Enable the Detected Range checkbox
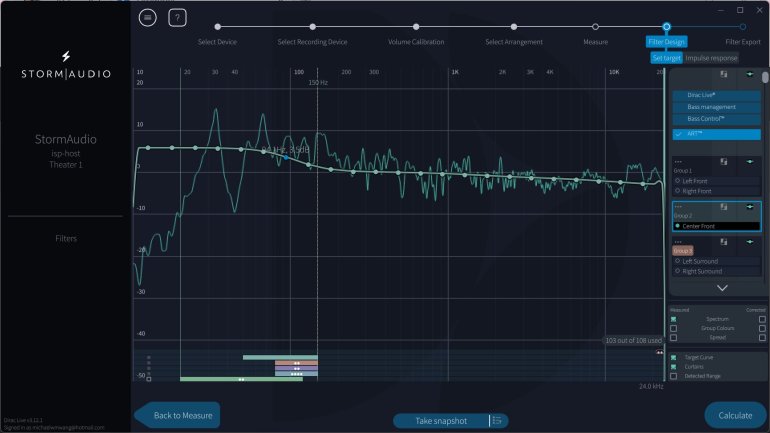The height and width of the screenshot is (433, 770). tap(673, 376)
